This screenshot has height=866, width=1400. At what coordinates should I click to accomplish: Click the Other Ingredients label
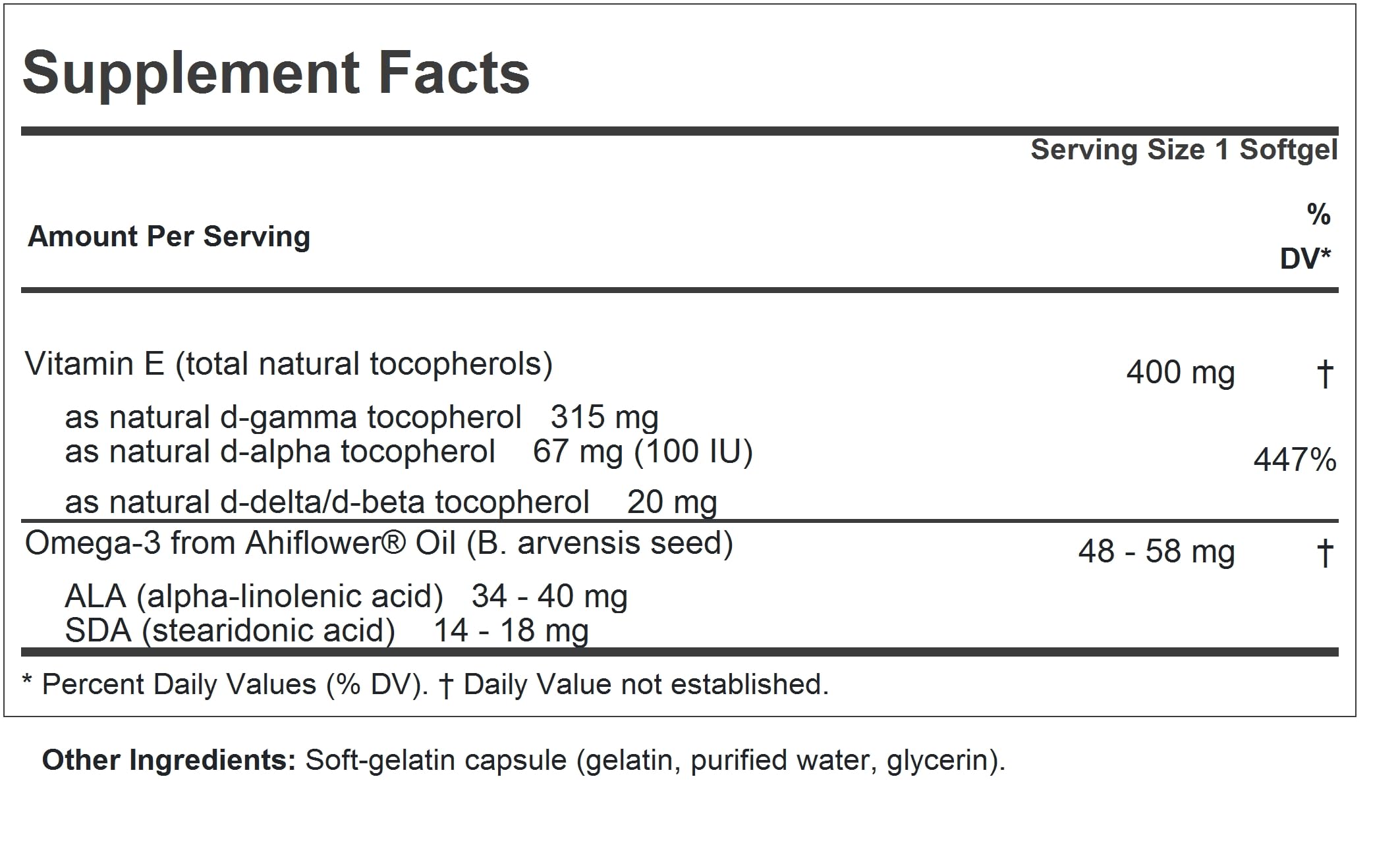(x=169, y=761)
